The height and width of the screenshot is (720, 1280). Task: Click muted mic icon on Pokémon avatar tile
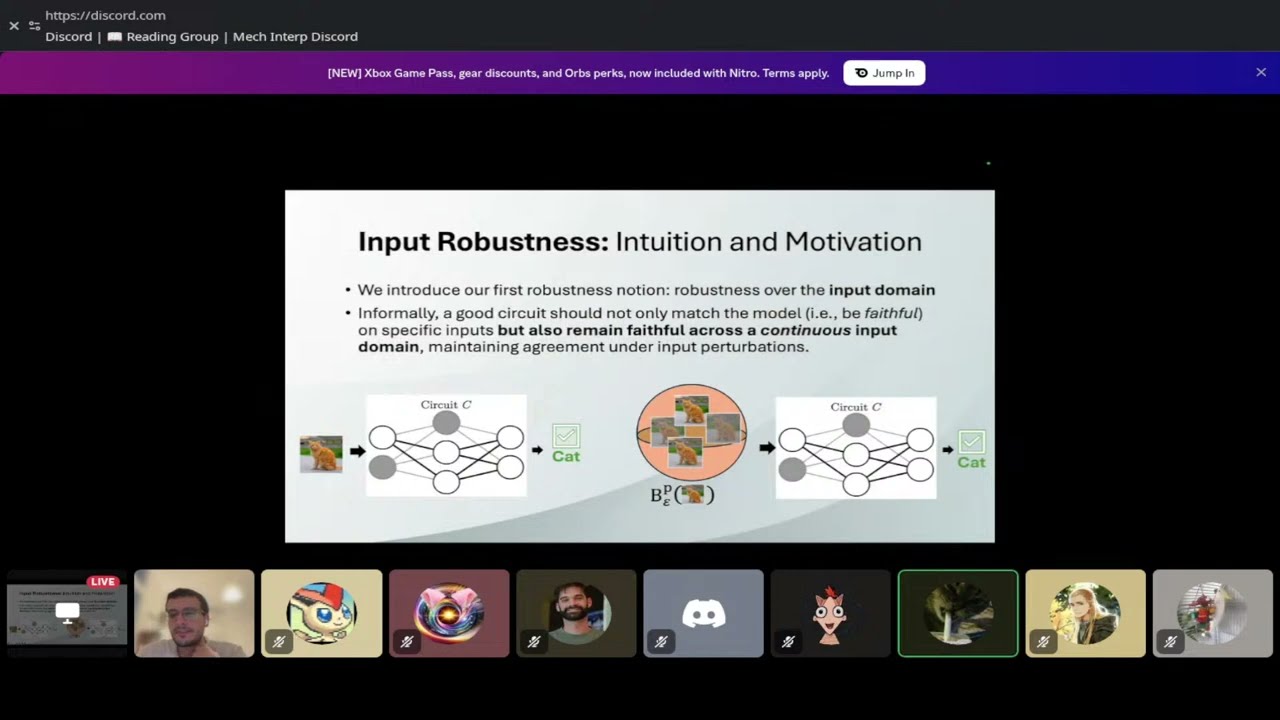tap(279, 641)
